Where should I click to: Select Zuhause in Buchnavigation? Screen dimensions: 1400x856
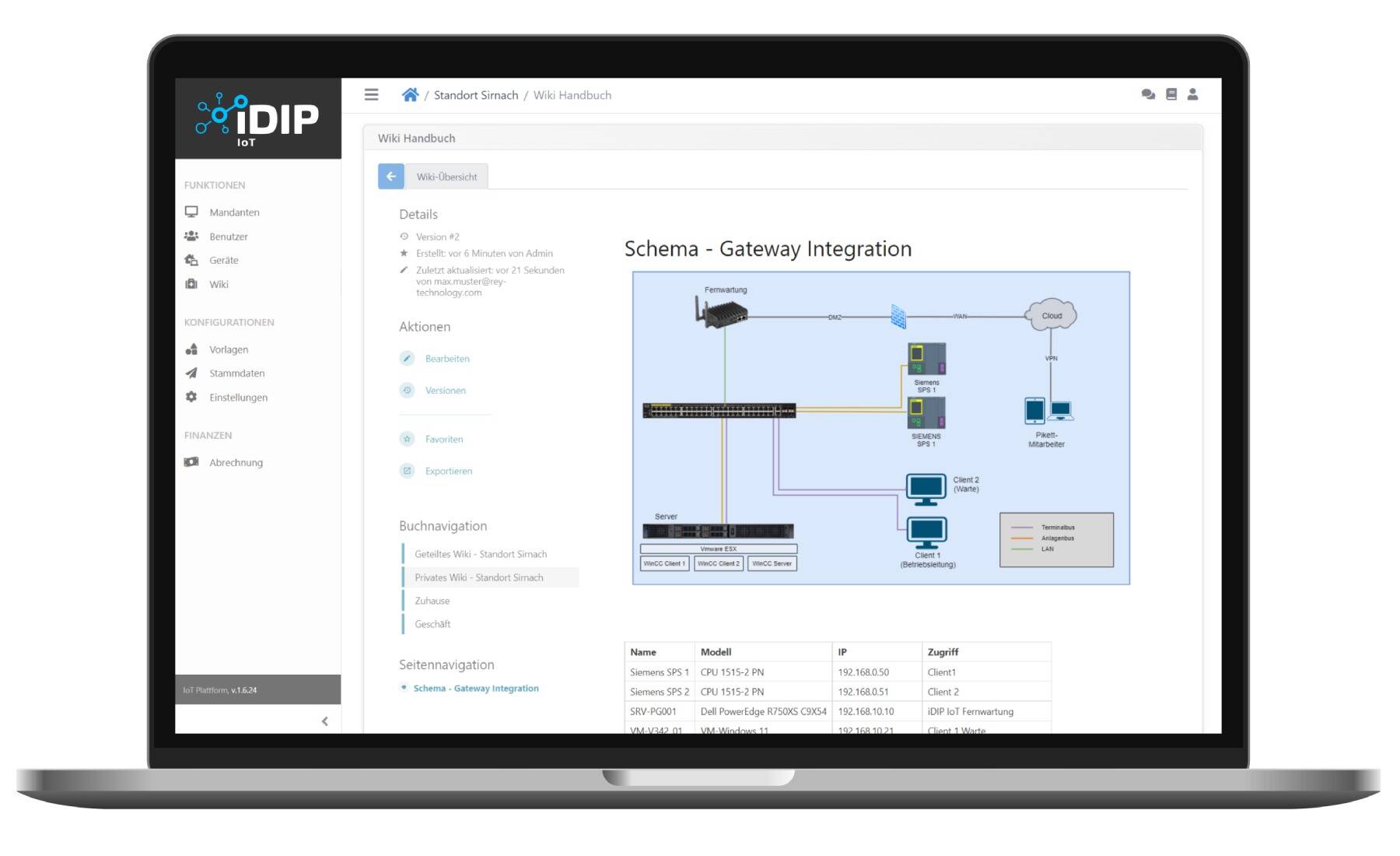432,601
